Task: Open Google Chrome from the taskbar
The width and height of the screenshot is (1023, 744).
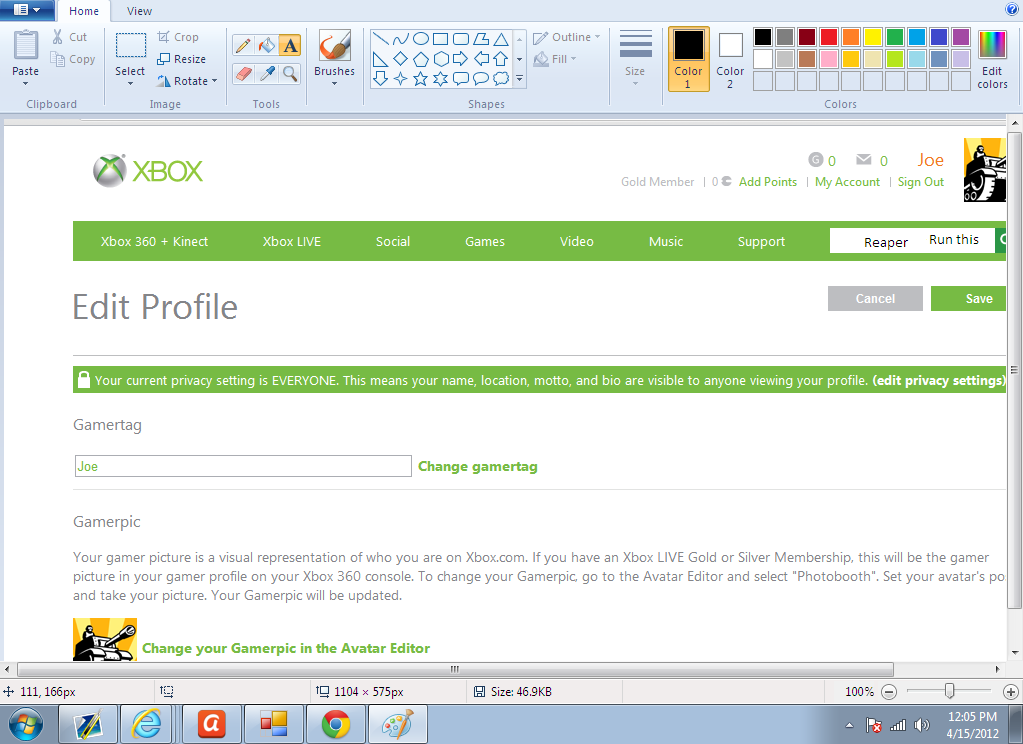Action: click(335, 724)
